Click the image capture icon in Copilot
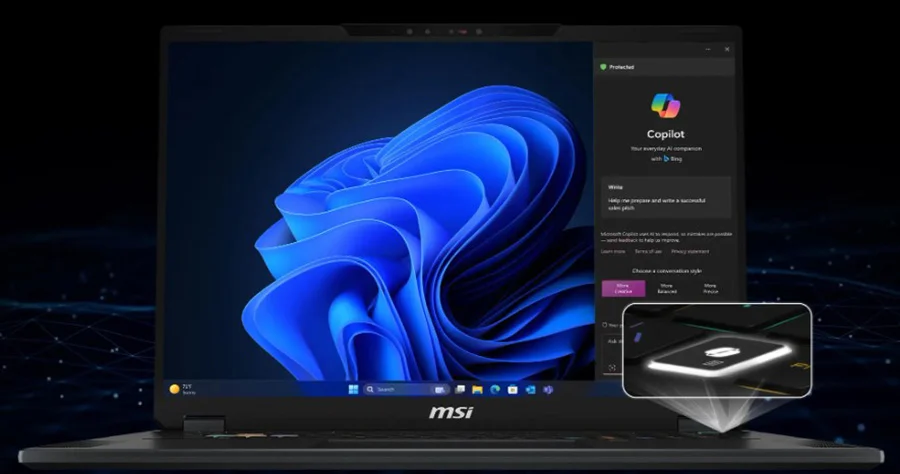Image resolution: width=900 pixels, height=474 pixels. (x=612, y=368)
